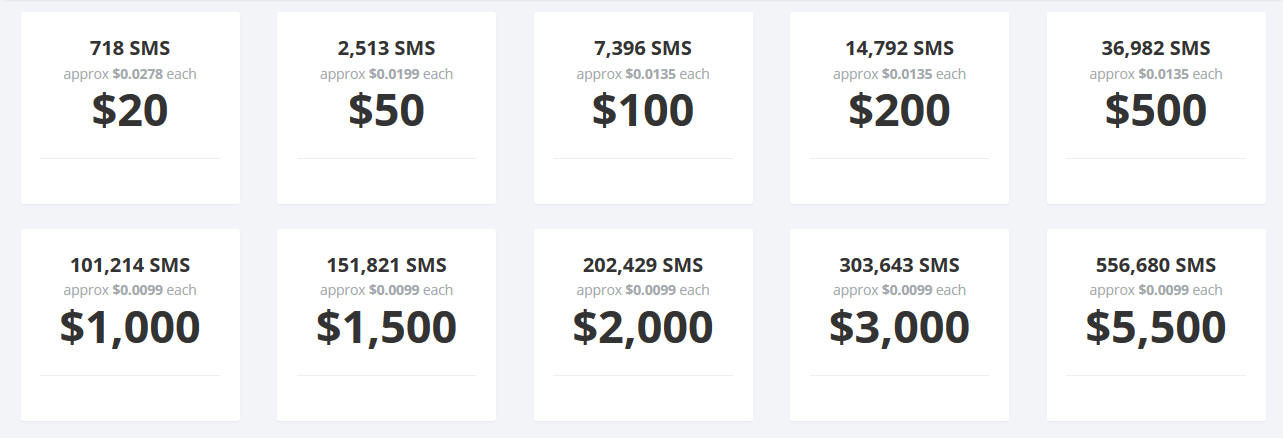Screen dimensions: 1283x438
Task: Pick the $100 price plan
Action: 643,108
